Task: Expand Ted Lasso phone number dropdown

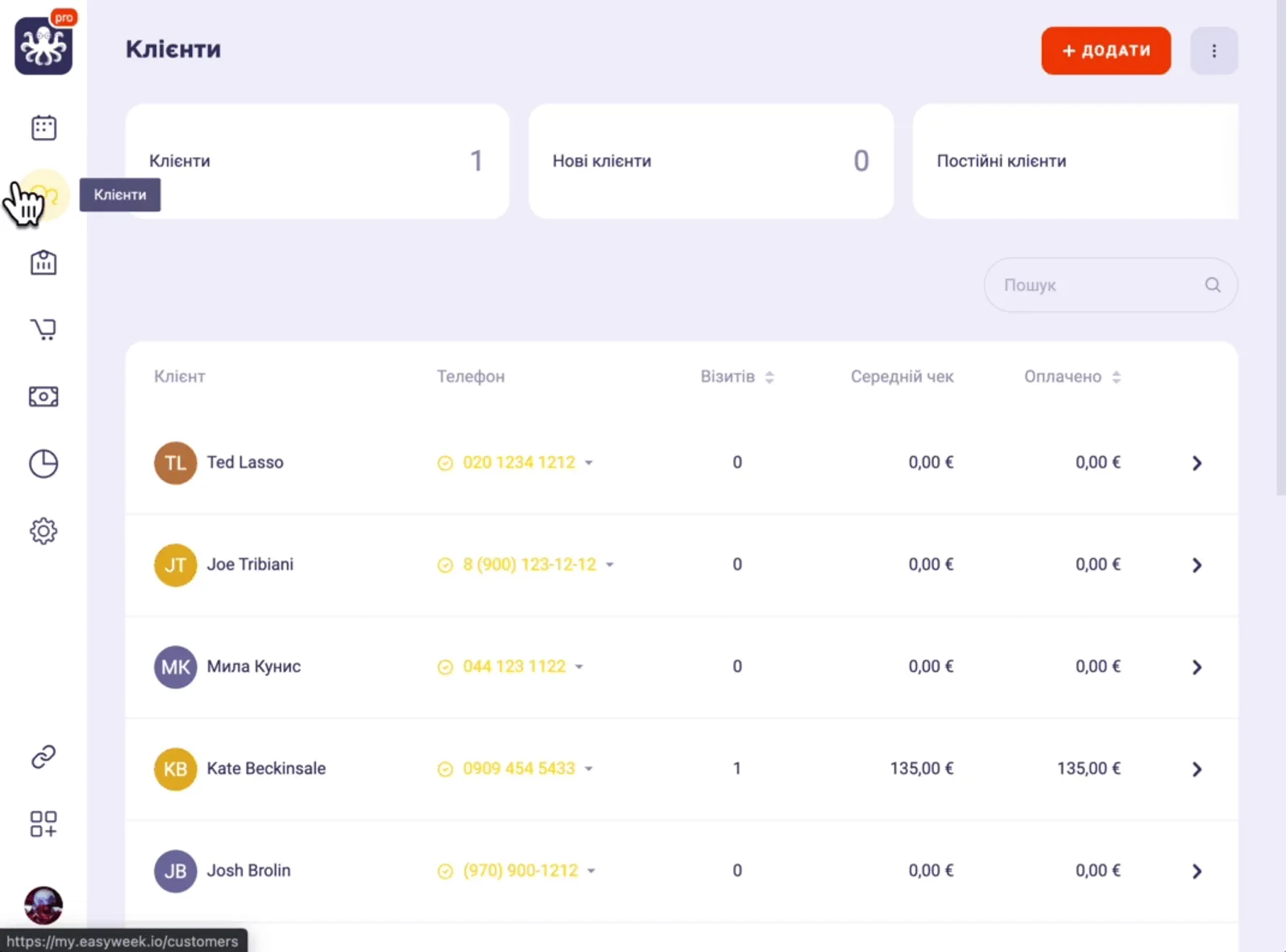Action: pos(589,463)
